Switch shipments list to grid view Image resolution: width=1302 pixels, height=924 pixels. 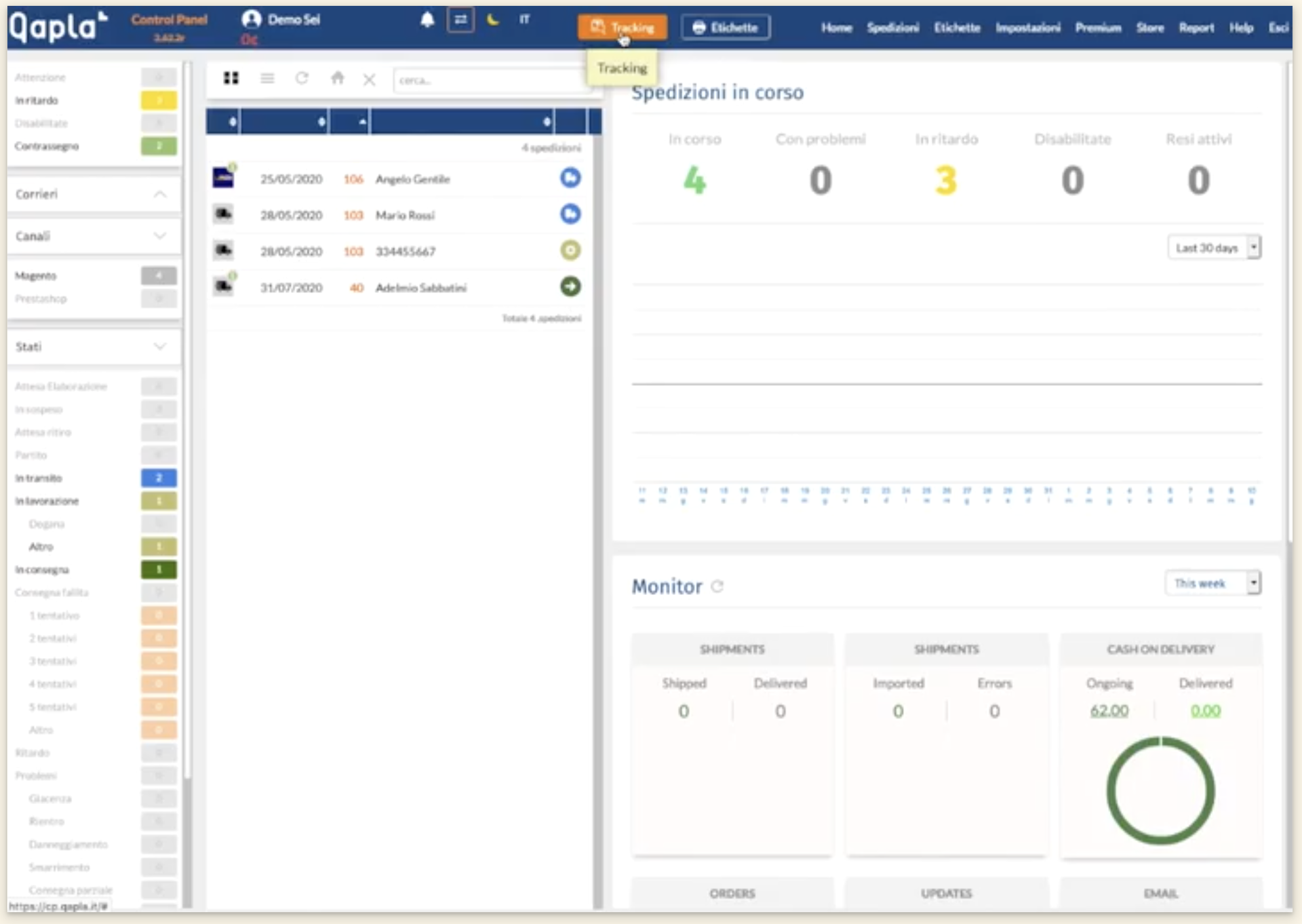coord(231,79)
